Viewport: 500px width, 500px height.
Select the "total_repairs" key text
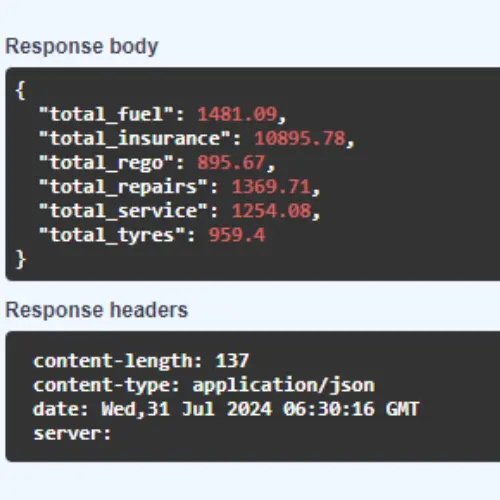[x=124, y=187]
